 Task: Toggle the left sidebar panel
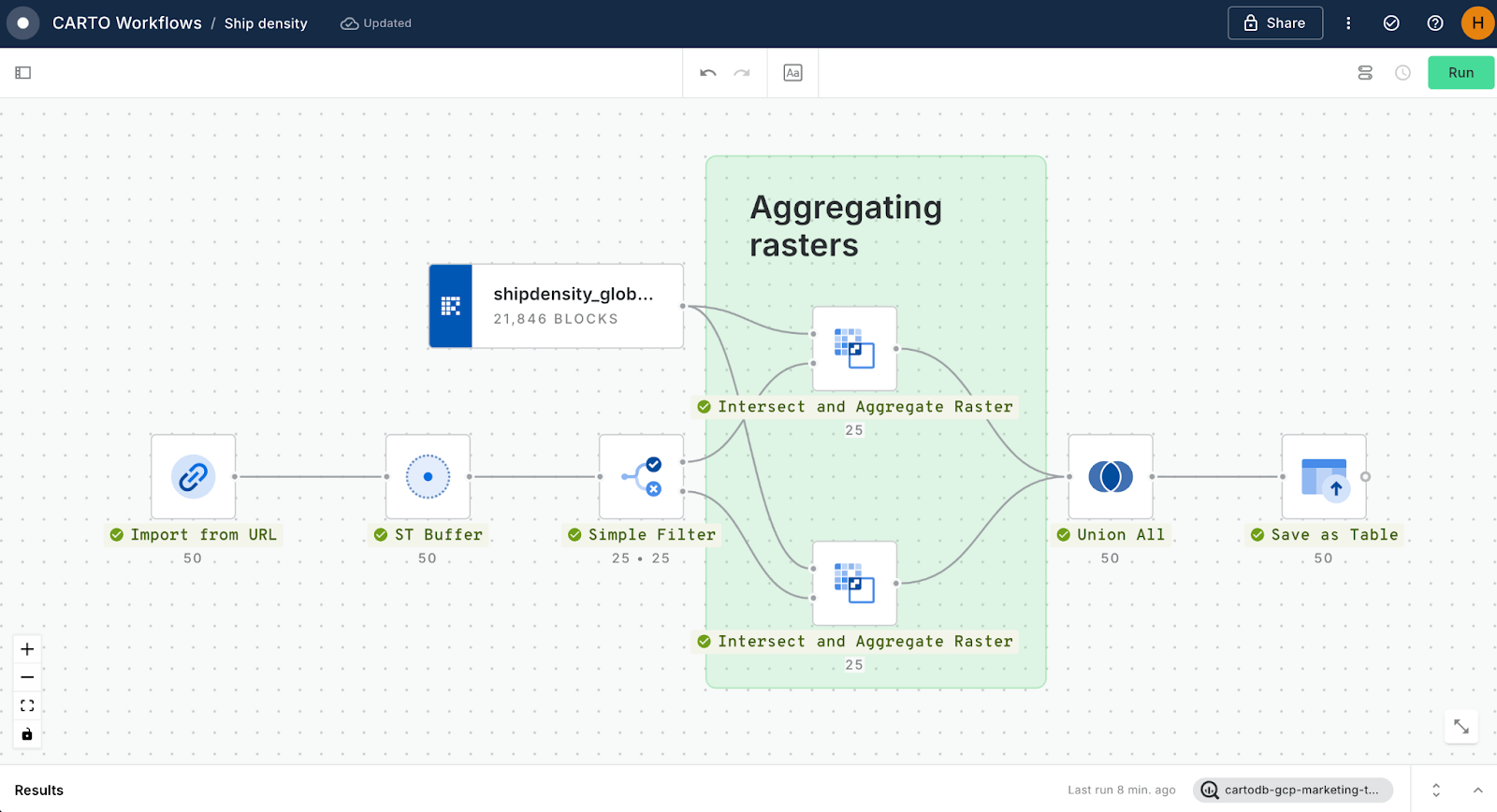23,73
